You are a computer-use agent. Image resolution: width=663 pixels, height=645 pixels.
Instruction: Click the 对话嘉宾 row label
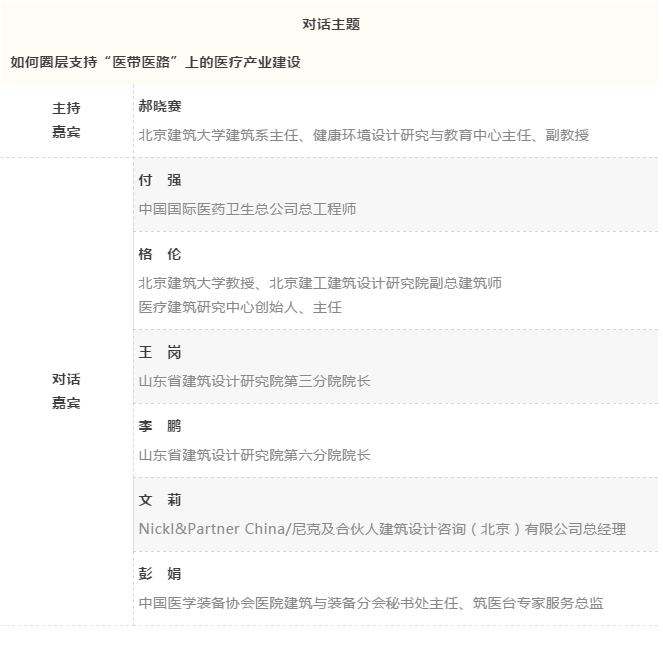coord(66,391)
